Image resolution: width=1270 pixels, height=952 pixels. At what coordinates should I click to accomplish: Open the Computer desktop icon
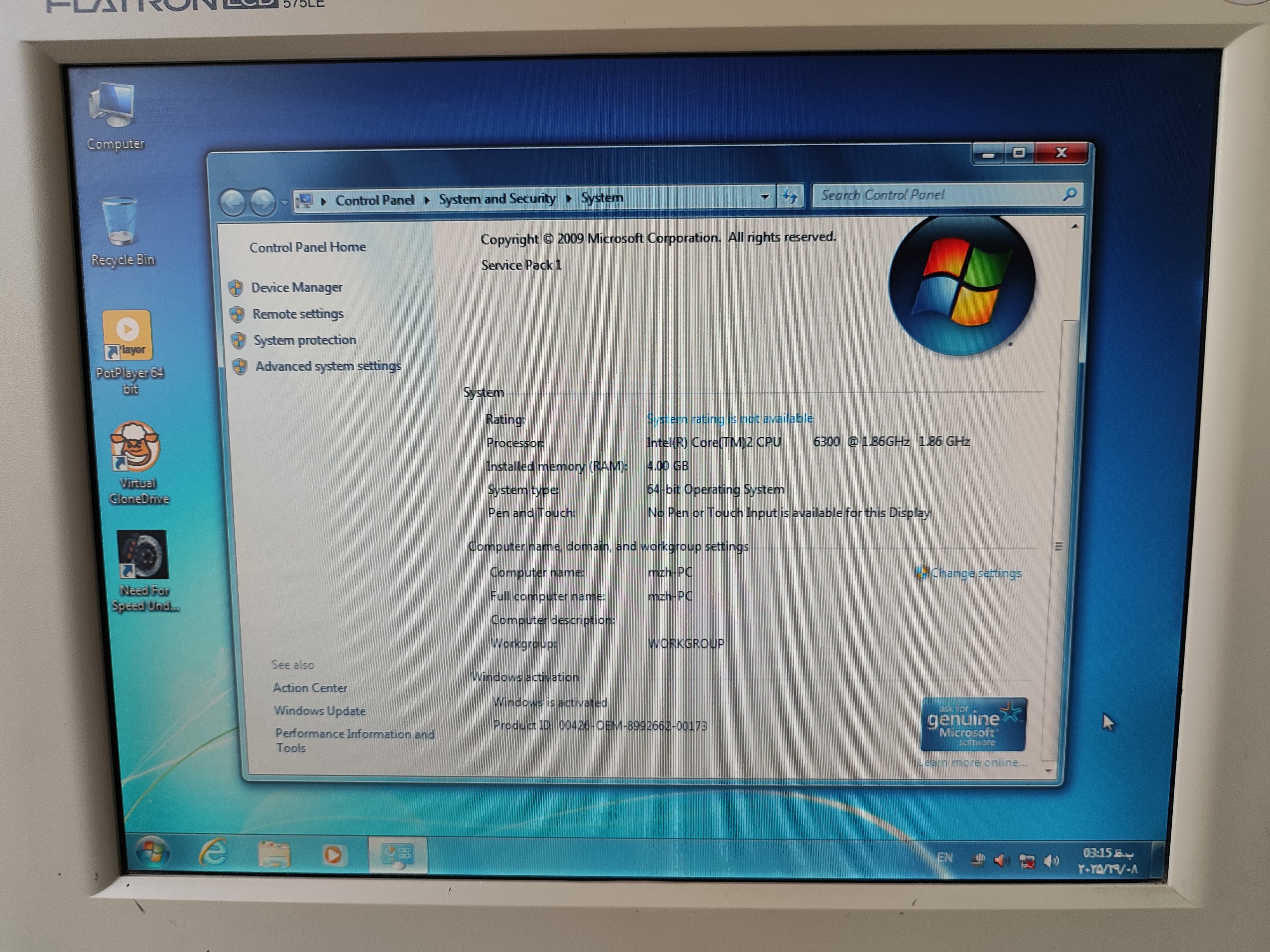115,117
